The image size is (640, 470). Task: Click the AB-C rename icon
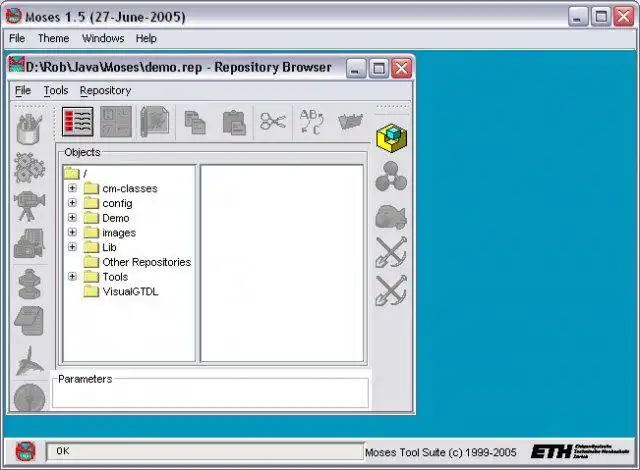(x=311, y=121)
